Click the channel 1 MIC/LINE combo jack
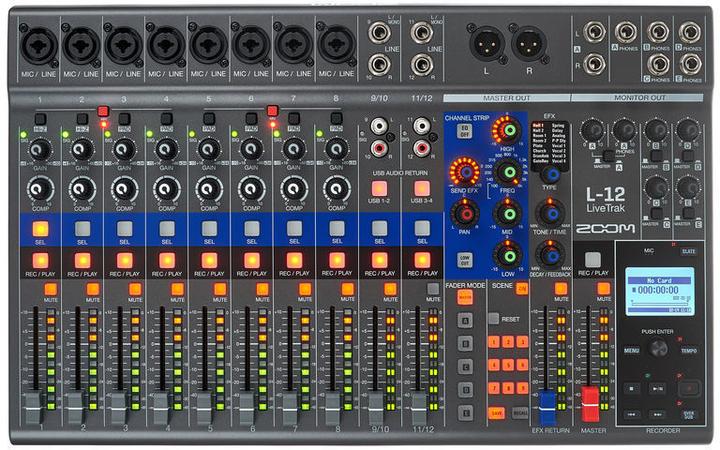720x450 pixels. [39, 45]
